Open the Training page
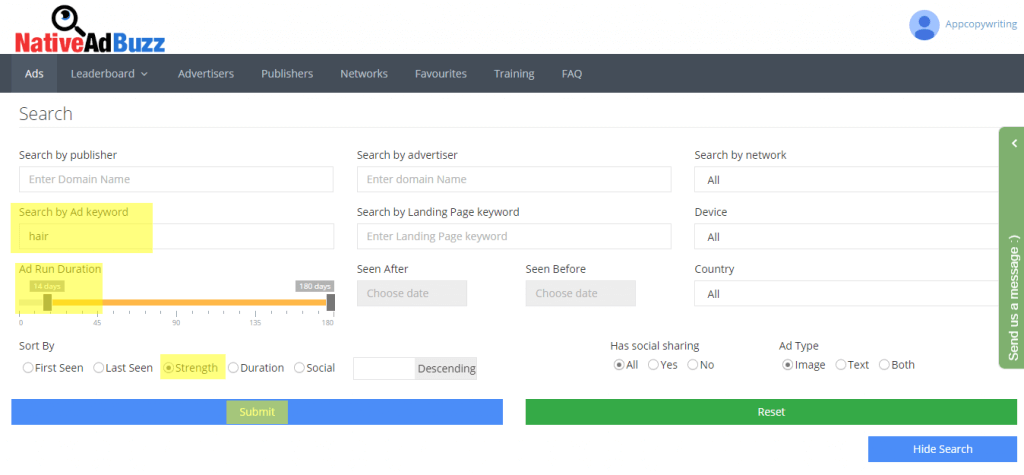The image size is (1024, 475). [514, 74]
